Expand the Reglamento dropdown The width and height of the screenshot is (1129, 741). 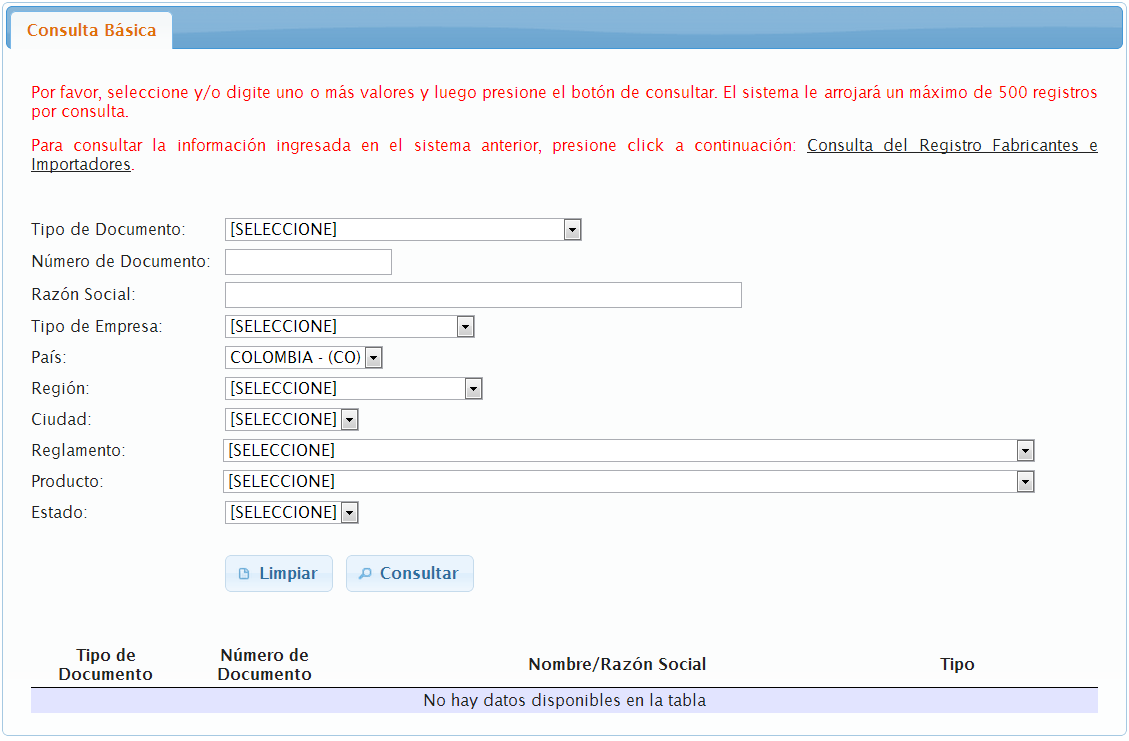pos(628,451)
